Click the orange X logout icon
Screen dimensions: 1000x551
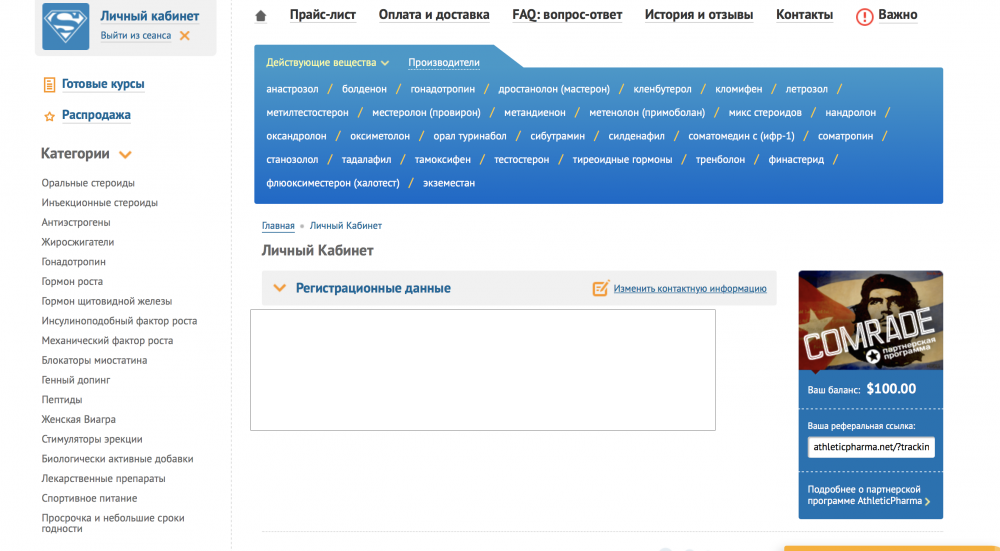click(x=184, y=36)
